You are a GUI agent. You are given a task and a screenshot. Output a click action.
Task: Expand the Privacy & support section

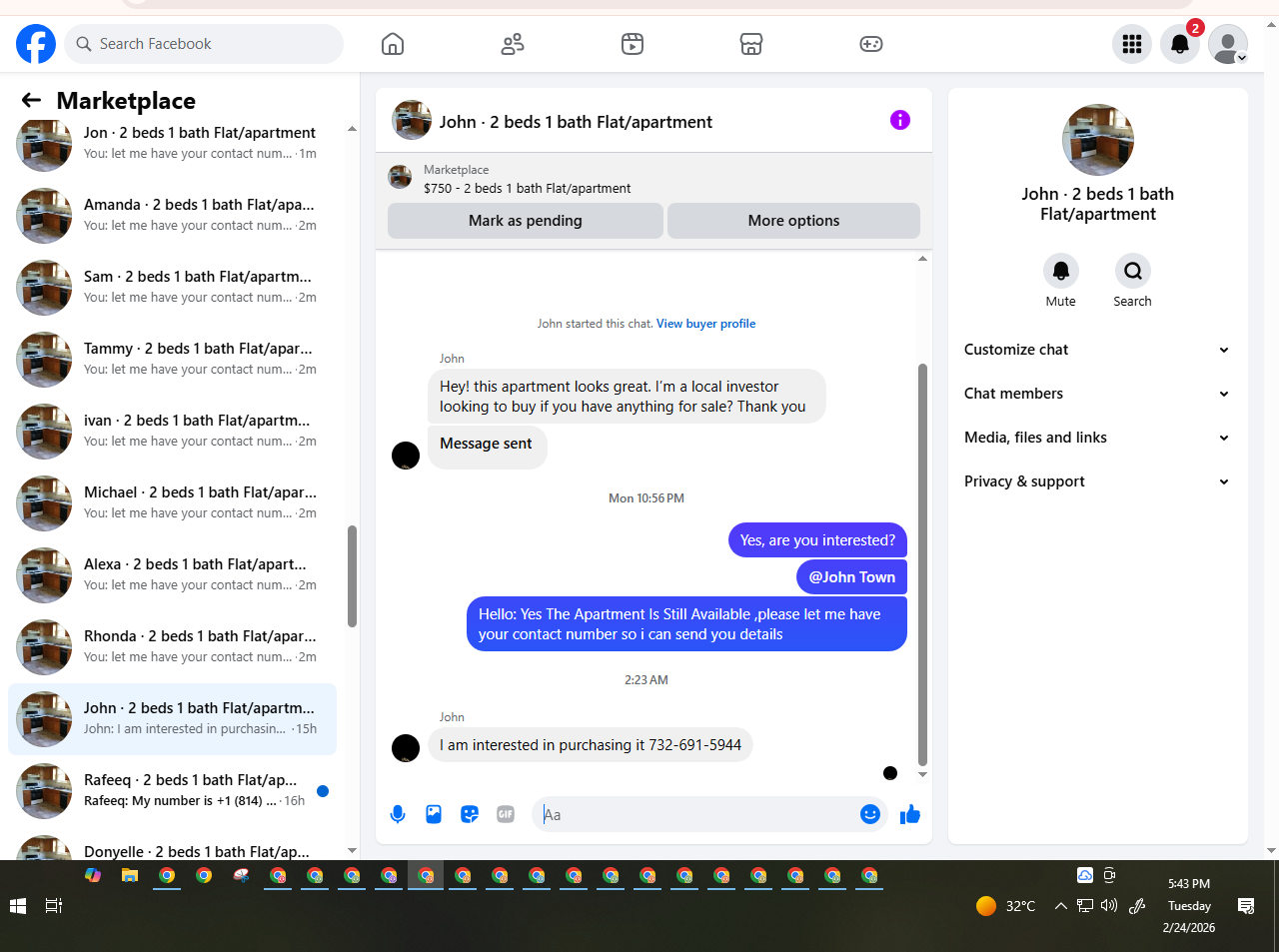coord(1097,481)
